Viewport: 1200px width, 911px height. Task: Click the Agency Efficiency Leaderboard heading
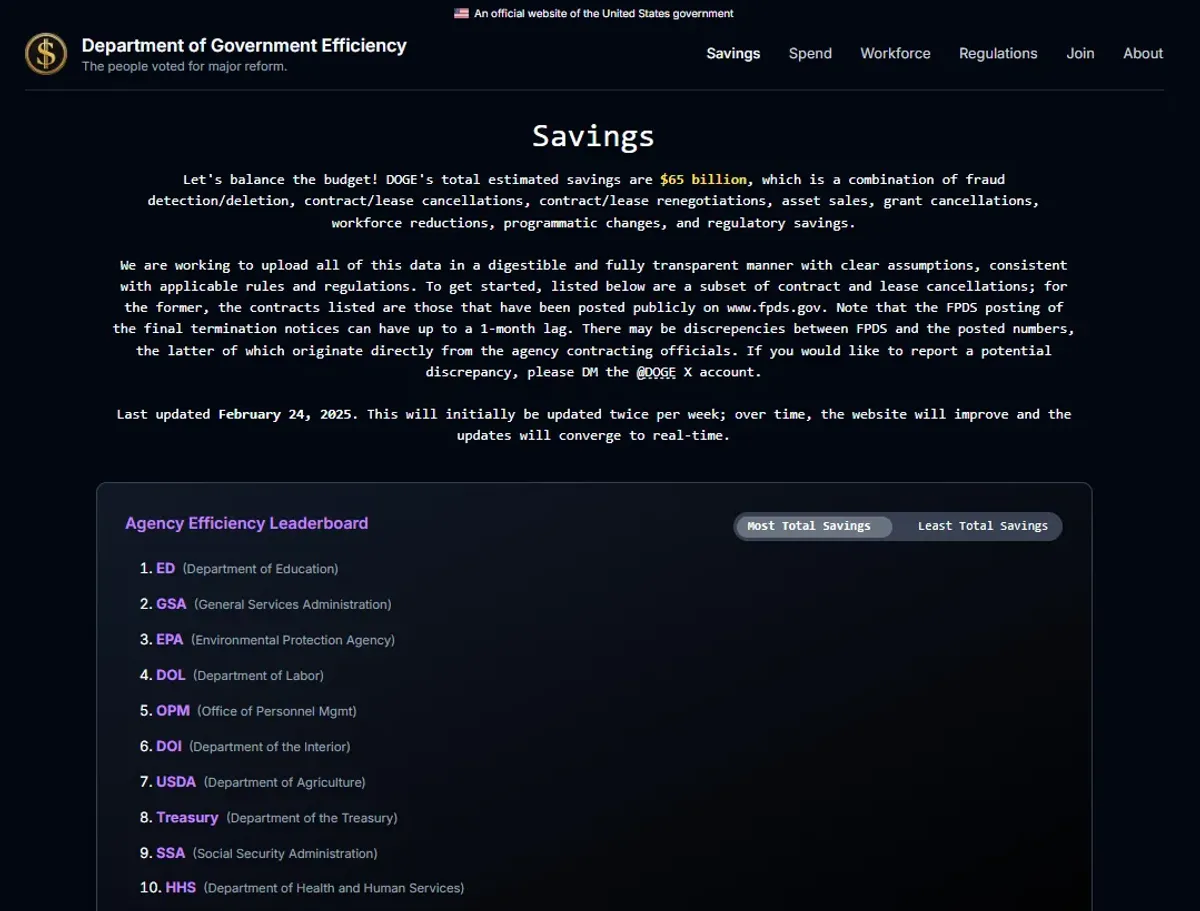click(x=246, y=523)
